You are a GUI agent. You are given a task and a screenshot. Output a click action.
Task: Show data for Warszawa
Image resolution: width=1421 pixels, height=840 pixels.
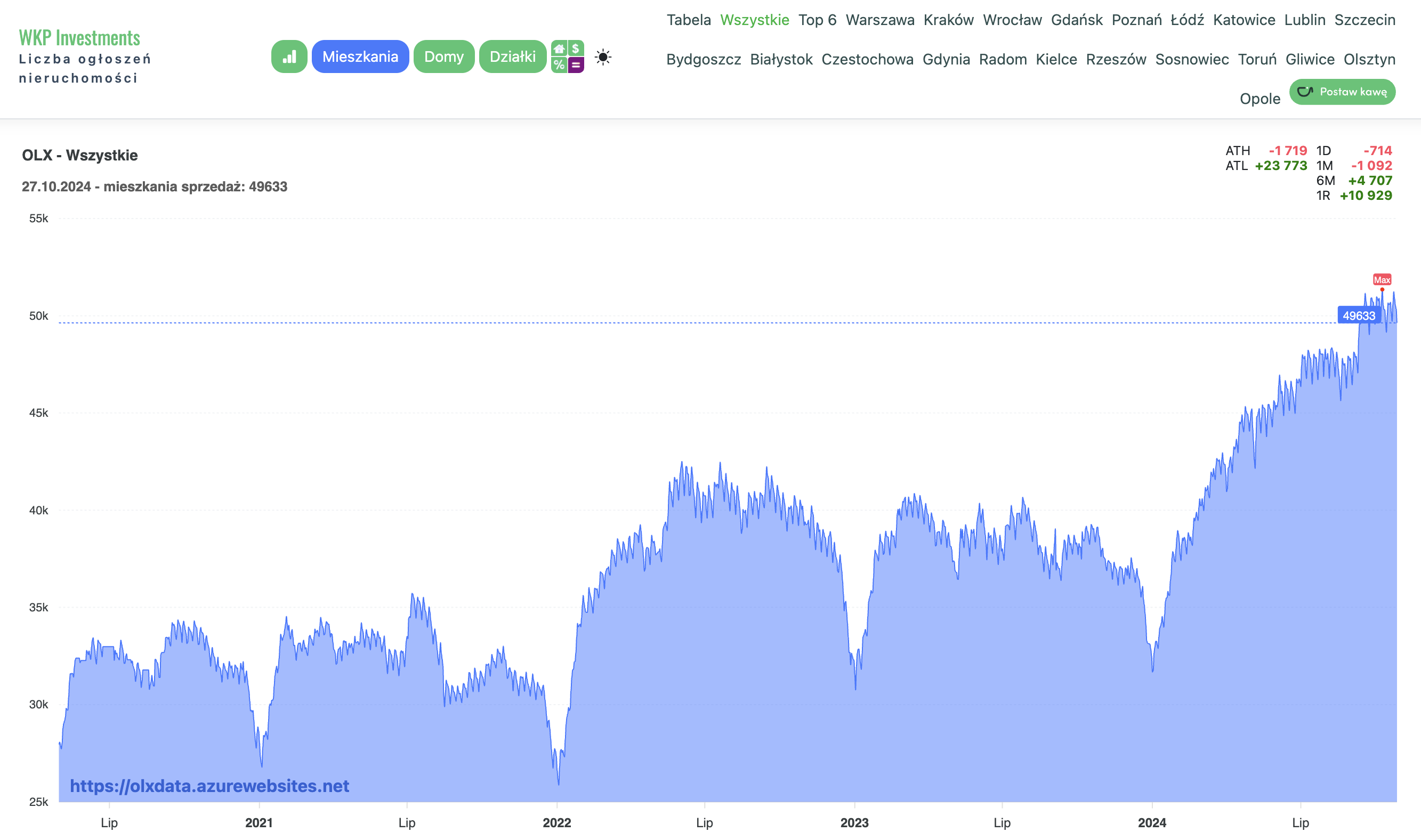(880, 20)
